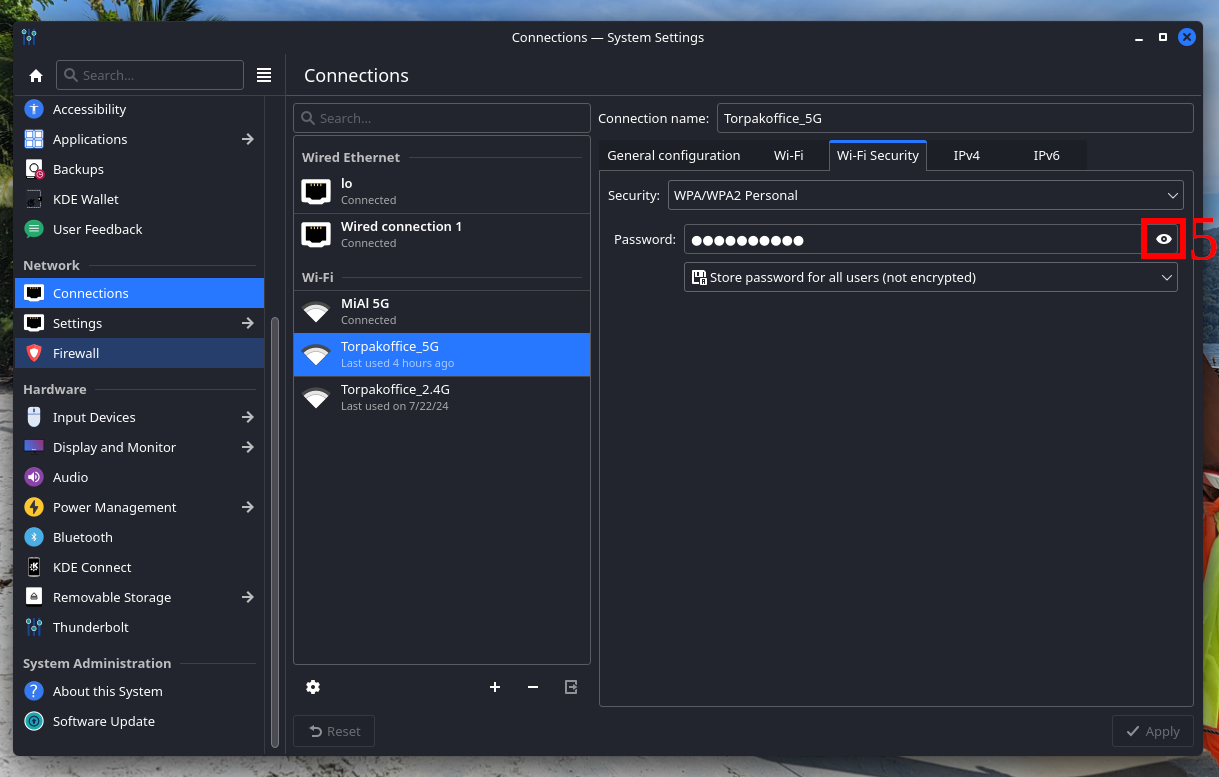This screenshot has height=777, width=1219.
Task: Open the password storage option dropdown
Action: point(930,277)
